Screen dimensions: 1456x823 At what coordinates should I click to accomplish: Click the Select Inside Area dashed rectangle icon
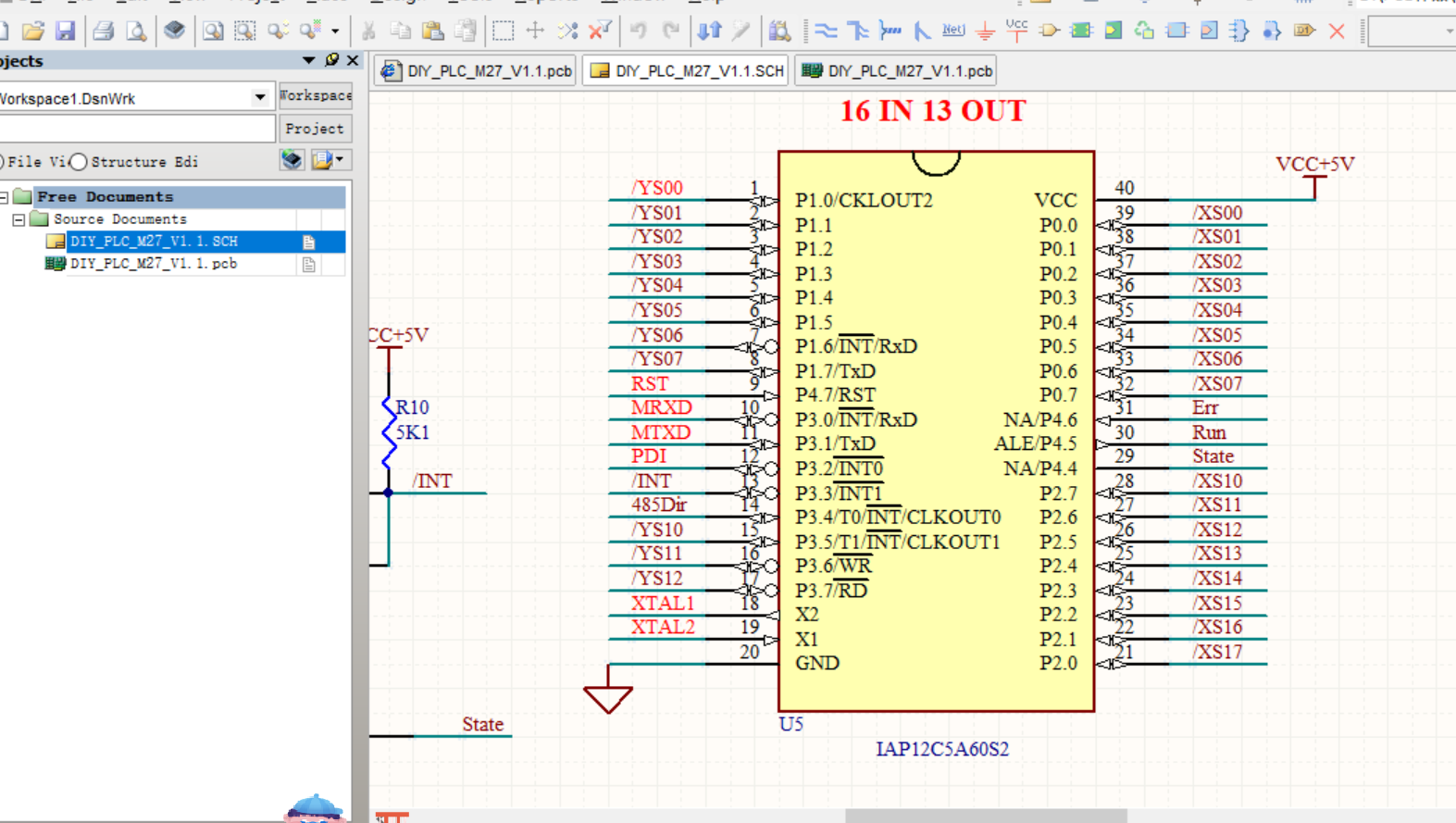[503, 31]
